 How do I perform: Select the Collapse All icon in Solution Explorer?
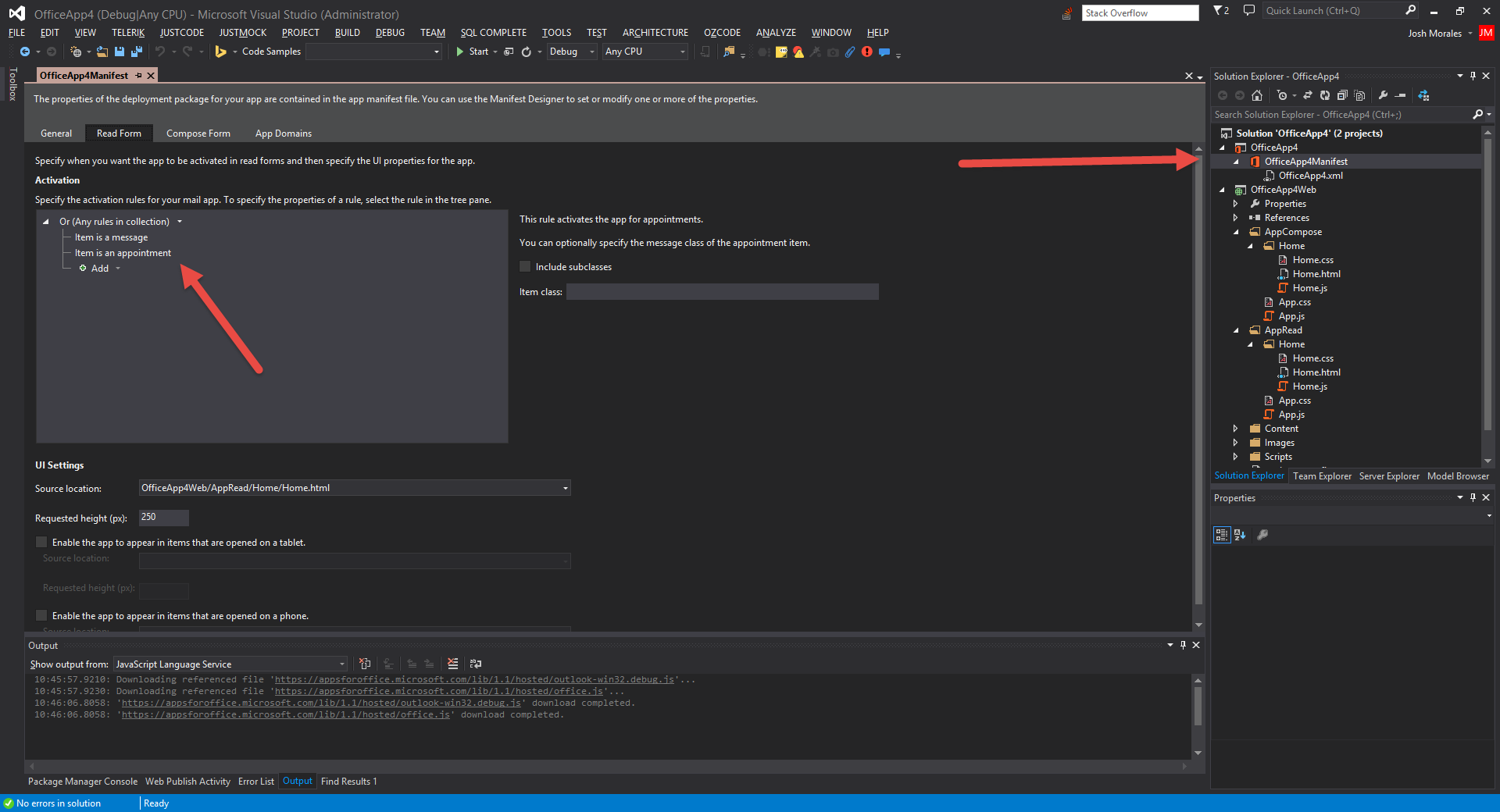click(x=1342, y=95)
